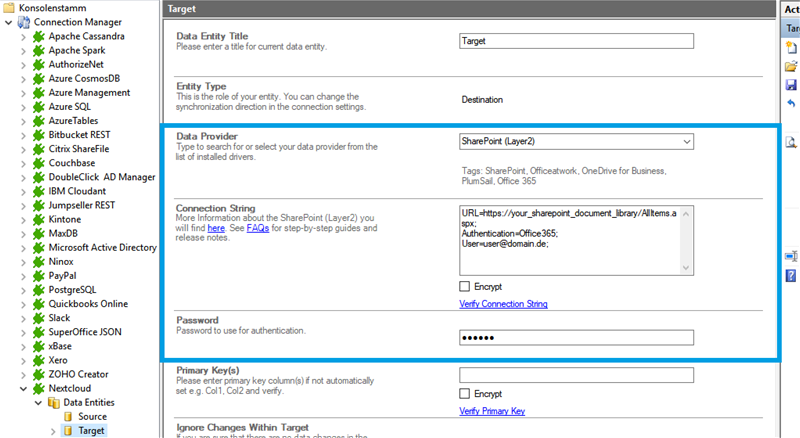Viewport: 800px width, 438px height.
Task: Open the Data Provider dropdown
Action: pyautogui.click(x=685, y=142)
